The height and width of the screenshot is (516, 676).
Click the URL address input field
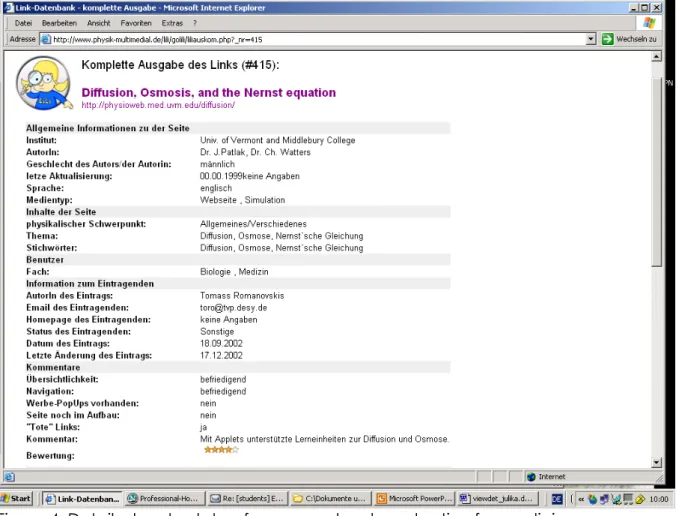[x=319, y=40]
